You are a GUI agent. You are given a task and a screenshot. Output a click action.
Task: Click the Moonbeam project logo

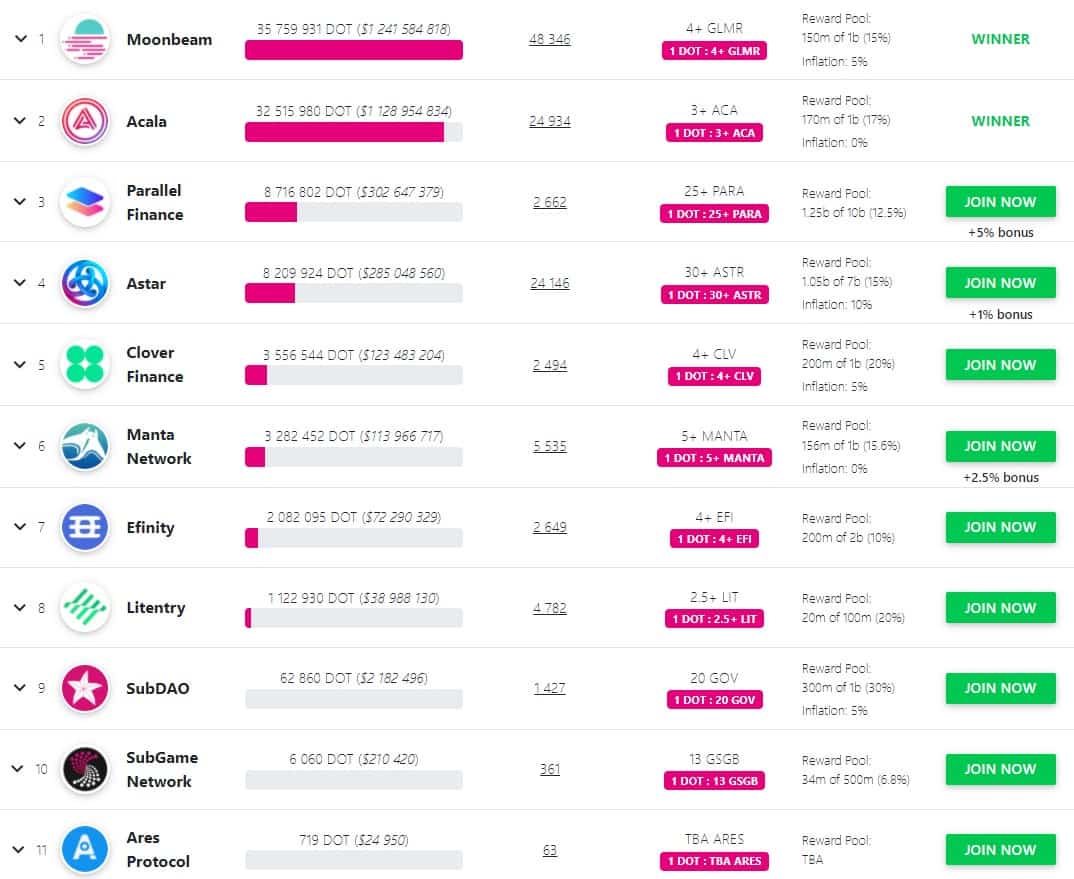pyautogui.click(x=85, y=40)
